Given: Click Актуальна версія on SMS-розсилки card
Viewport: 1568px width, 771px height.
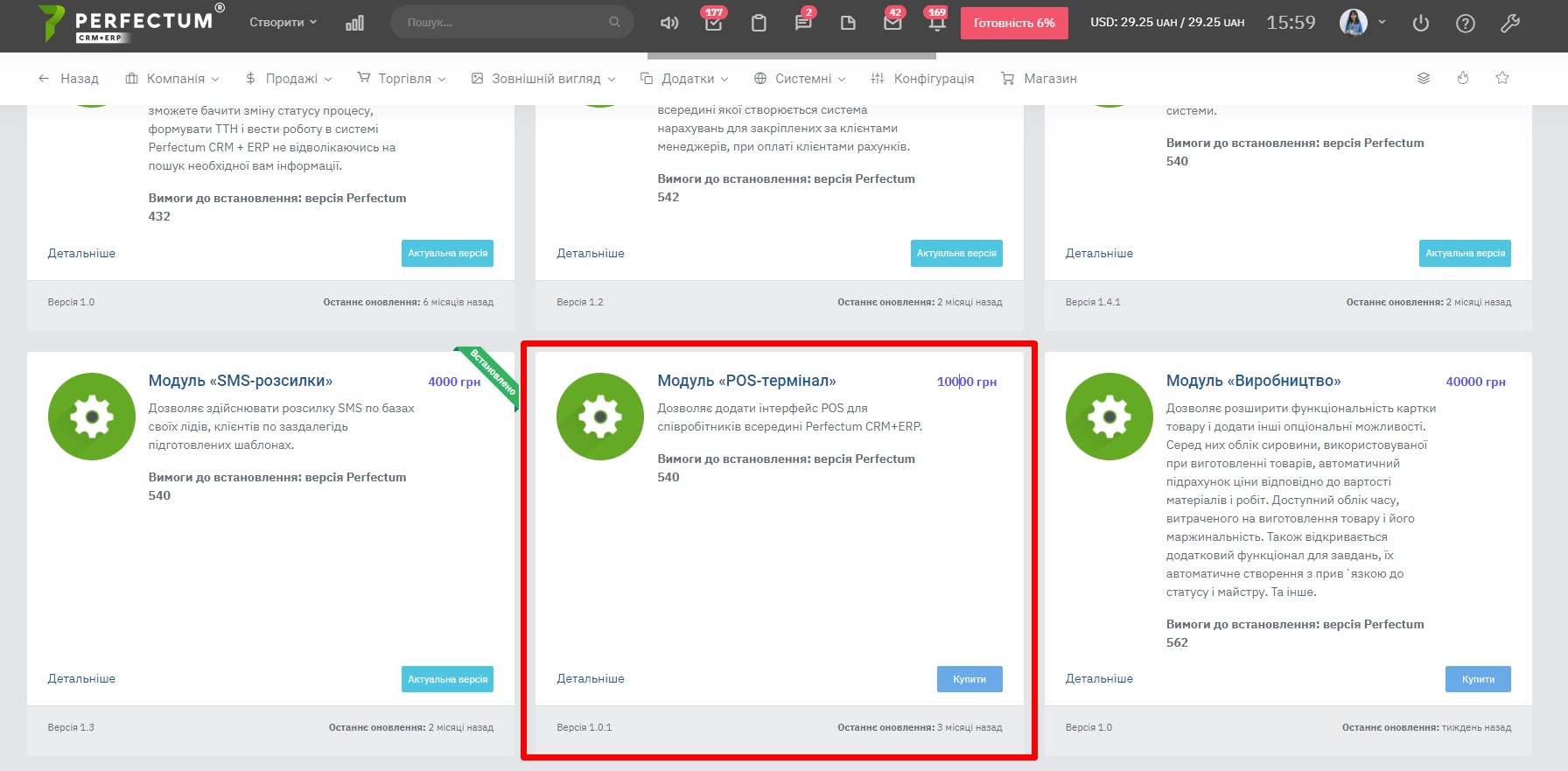Looking at the screenshot, I should (x=447, y=679).
